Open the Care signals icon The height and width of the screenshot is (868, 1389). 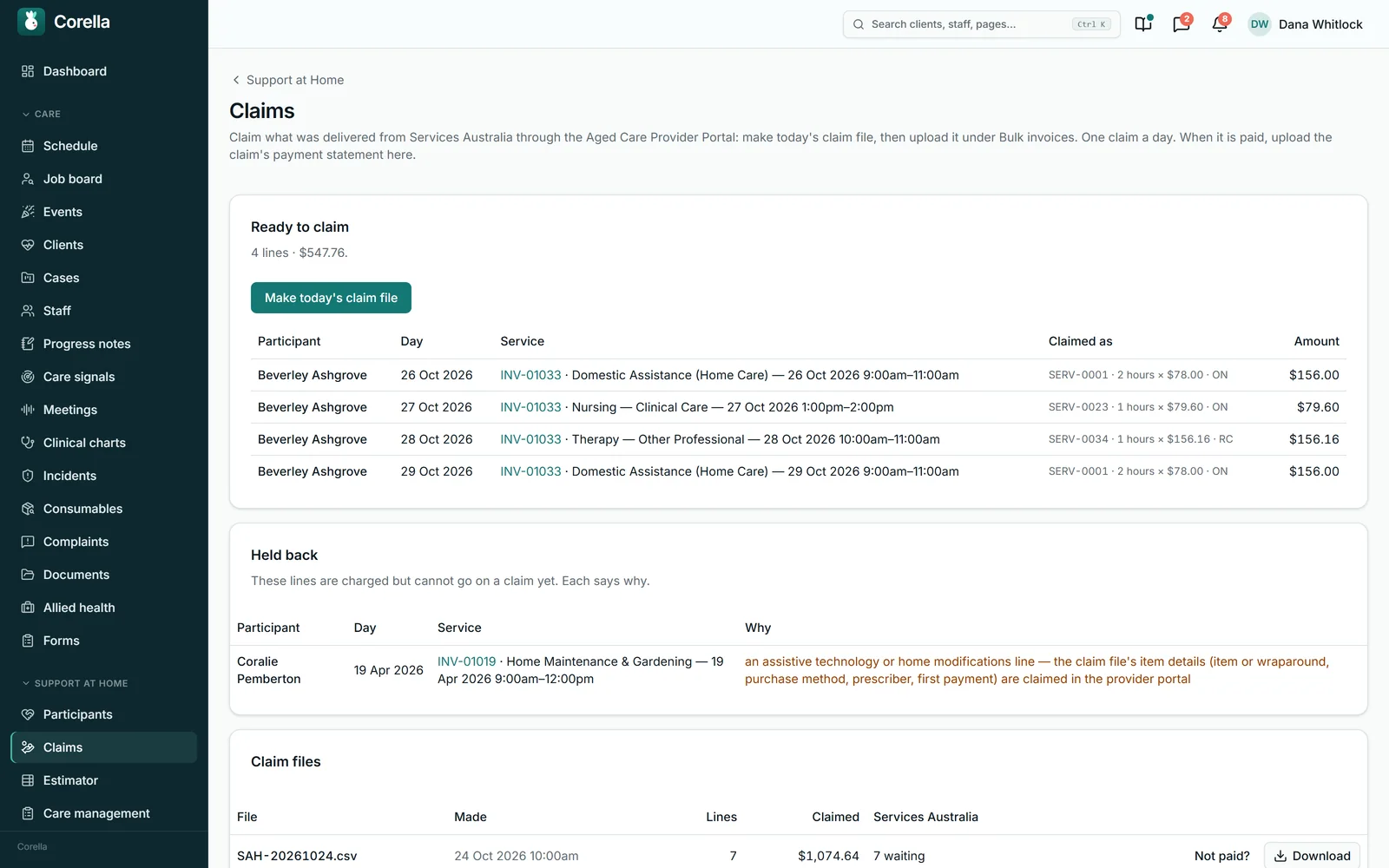28,377
